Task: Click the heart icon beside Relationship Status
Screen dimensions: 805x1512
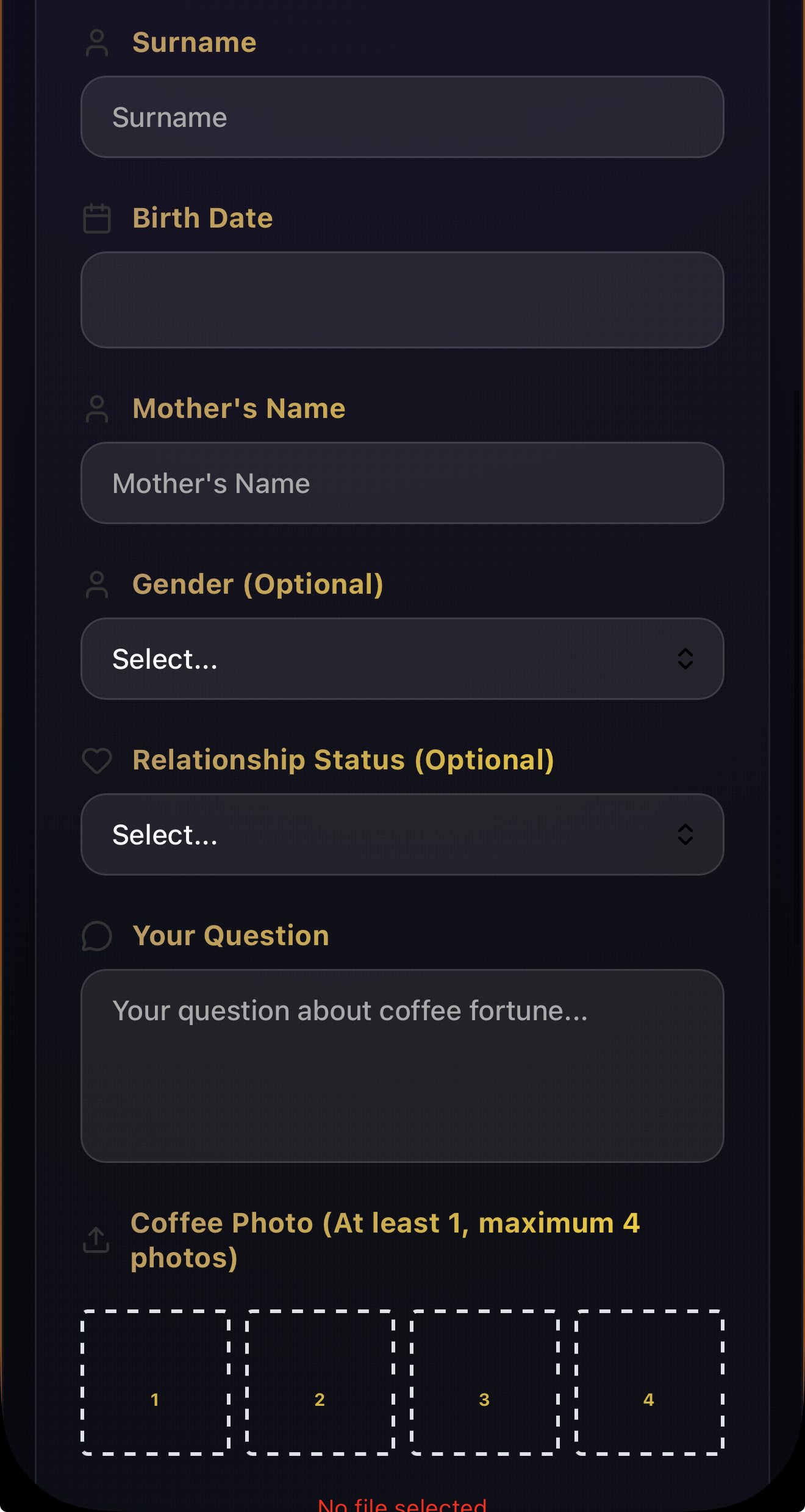Action: pos(96,761)
